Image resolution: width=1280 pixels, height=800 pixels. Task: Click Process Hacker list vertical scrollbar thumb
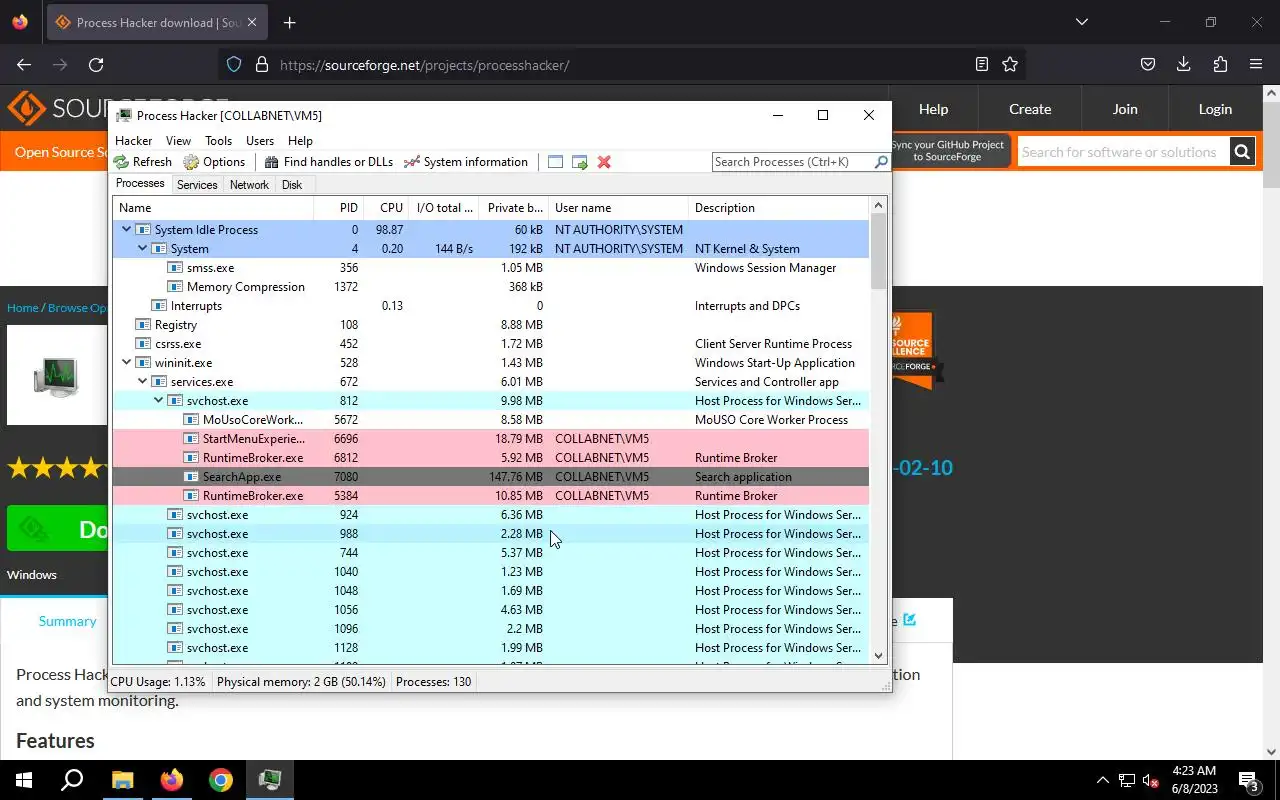coord(879,251)
